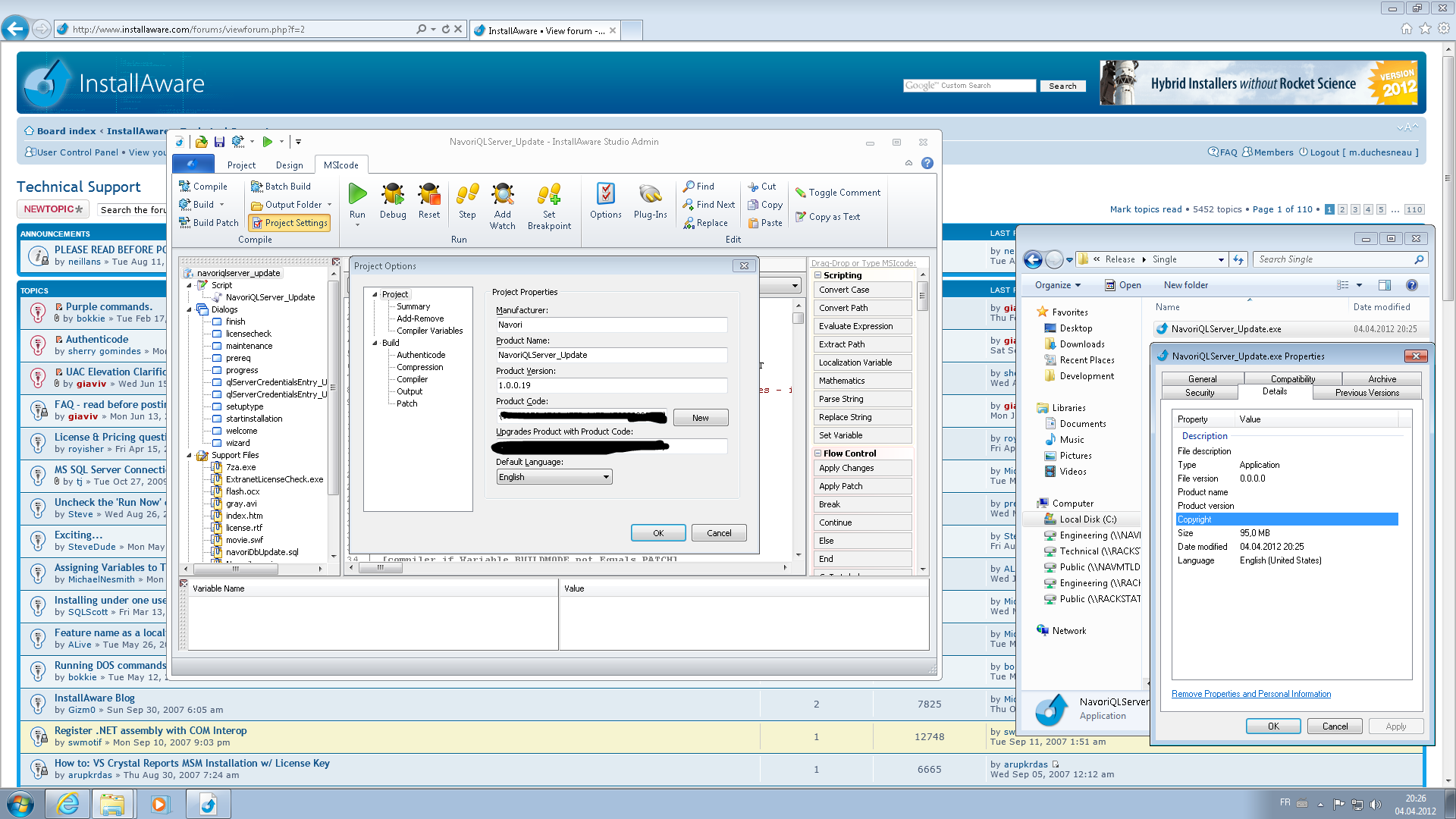Image resolution: width=1456 pixels, height=819 pixels.
Task: Click the Manufacturer input field
Action: click(611, 325)
